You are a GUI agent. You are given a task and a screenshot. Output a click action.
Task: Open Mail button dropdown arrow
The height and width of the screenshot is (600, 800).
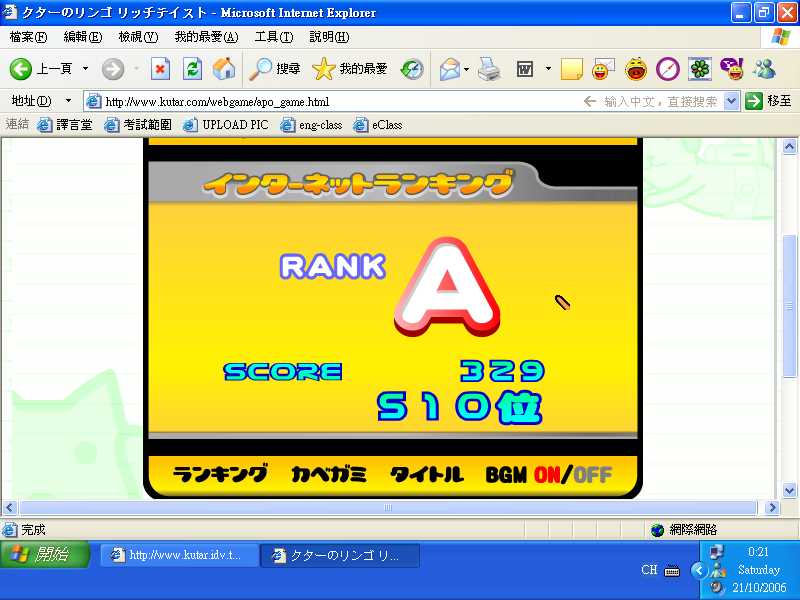pyautogui.click(x=466, y=69)
